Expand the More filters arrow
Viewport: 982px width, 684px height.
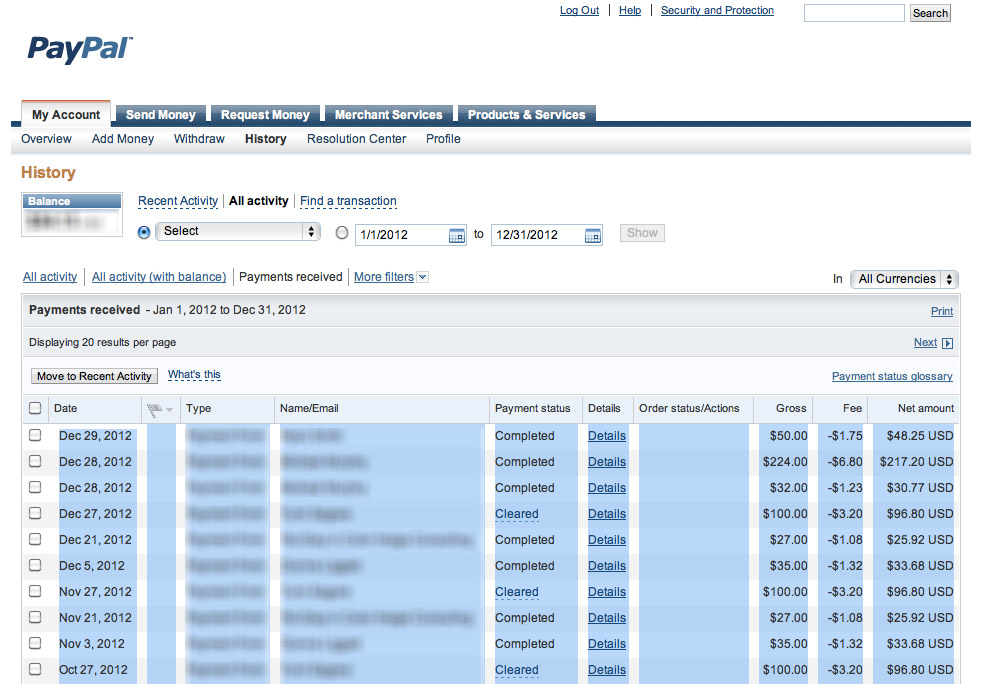[423, 277]
